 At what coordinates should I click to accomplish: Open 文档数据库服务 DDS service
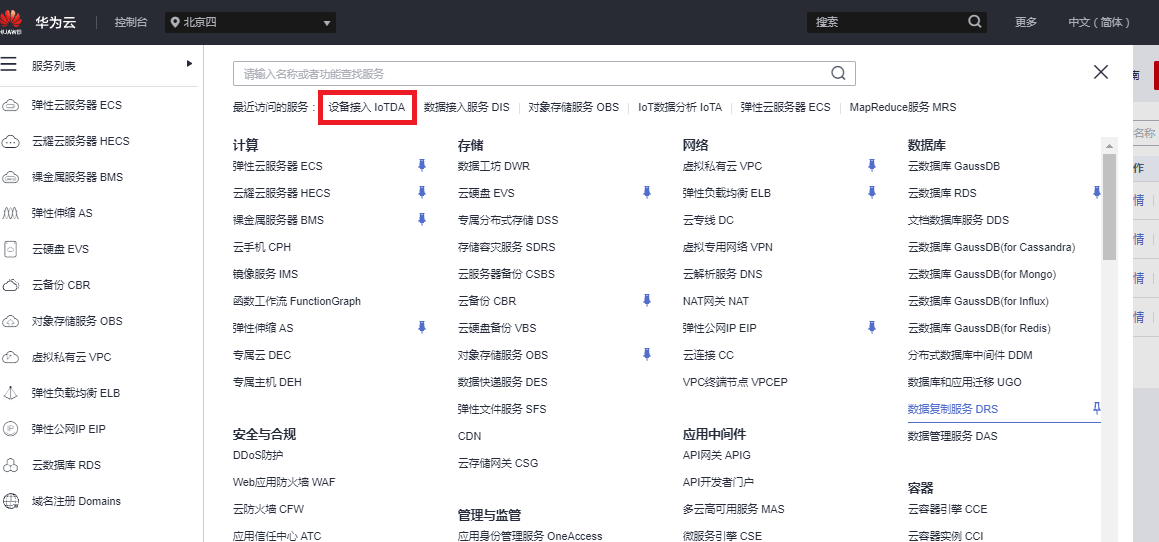[x=958, y=220]
